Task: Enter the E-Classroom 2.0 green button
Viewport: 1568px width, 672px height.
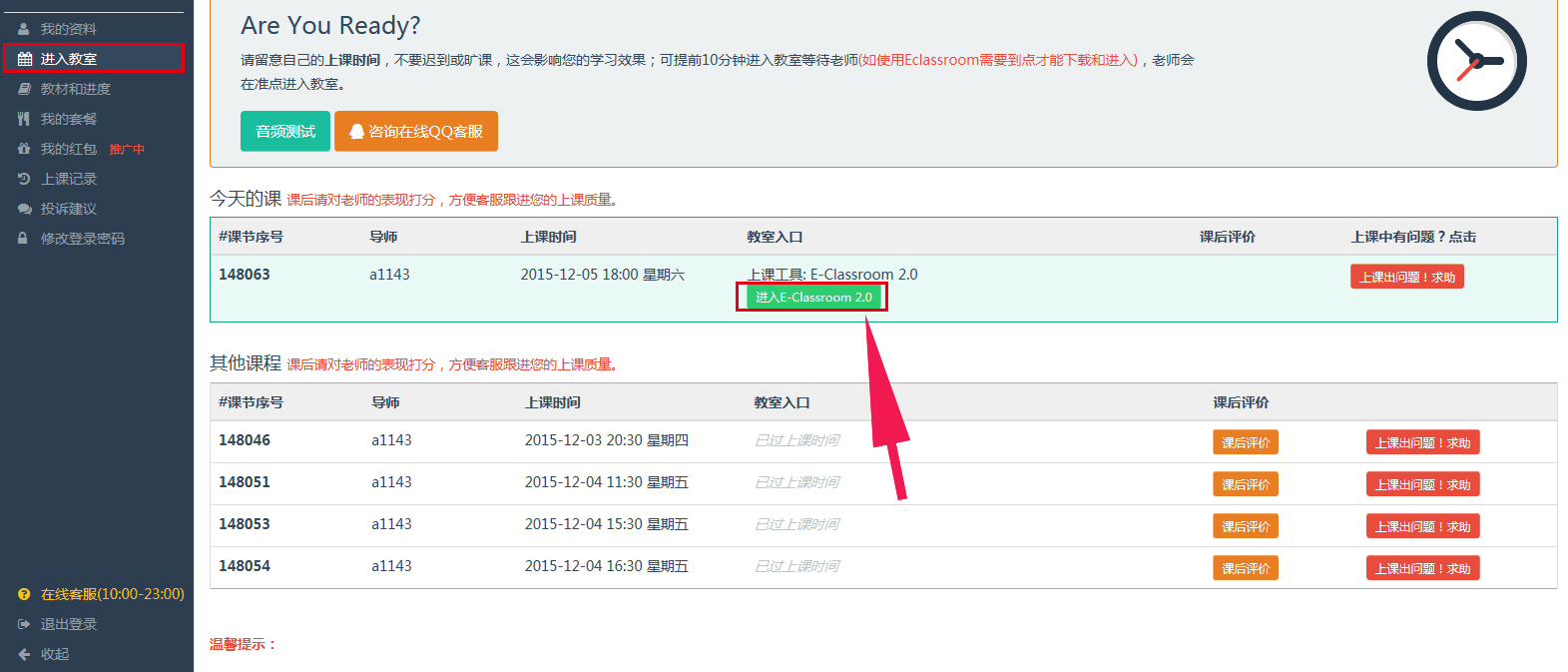Action: 813,298
